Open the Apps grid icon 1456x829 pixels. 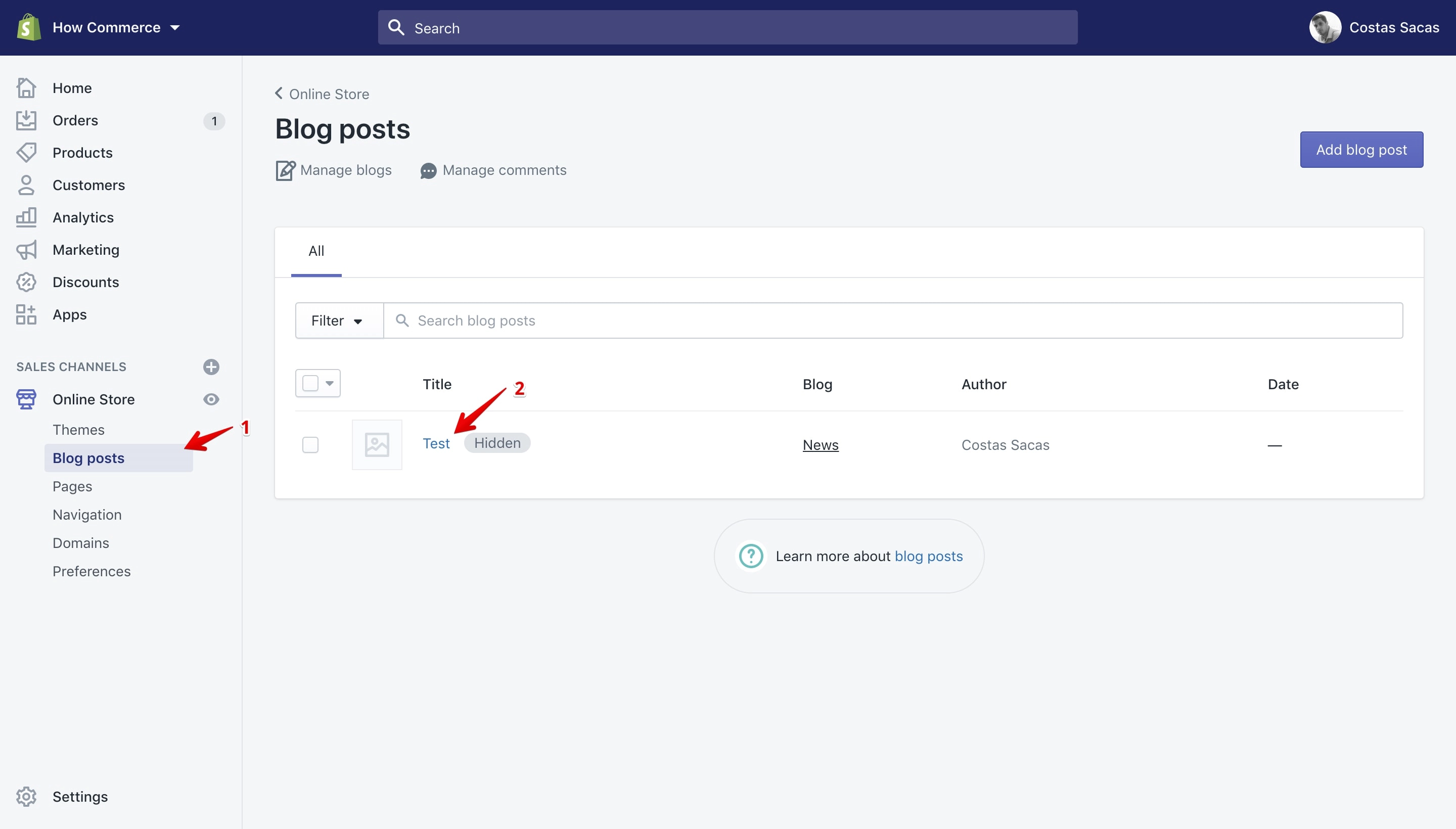pyautogui.click(x=26, y=314)
